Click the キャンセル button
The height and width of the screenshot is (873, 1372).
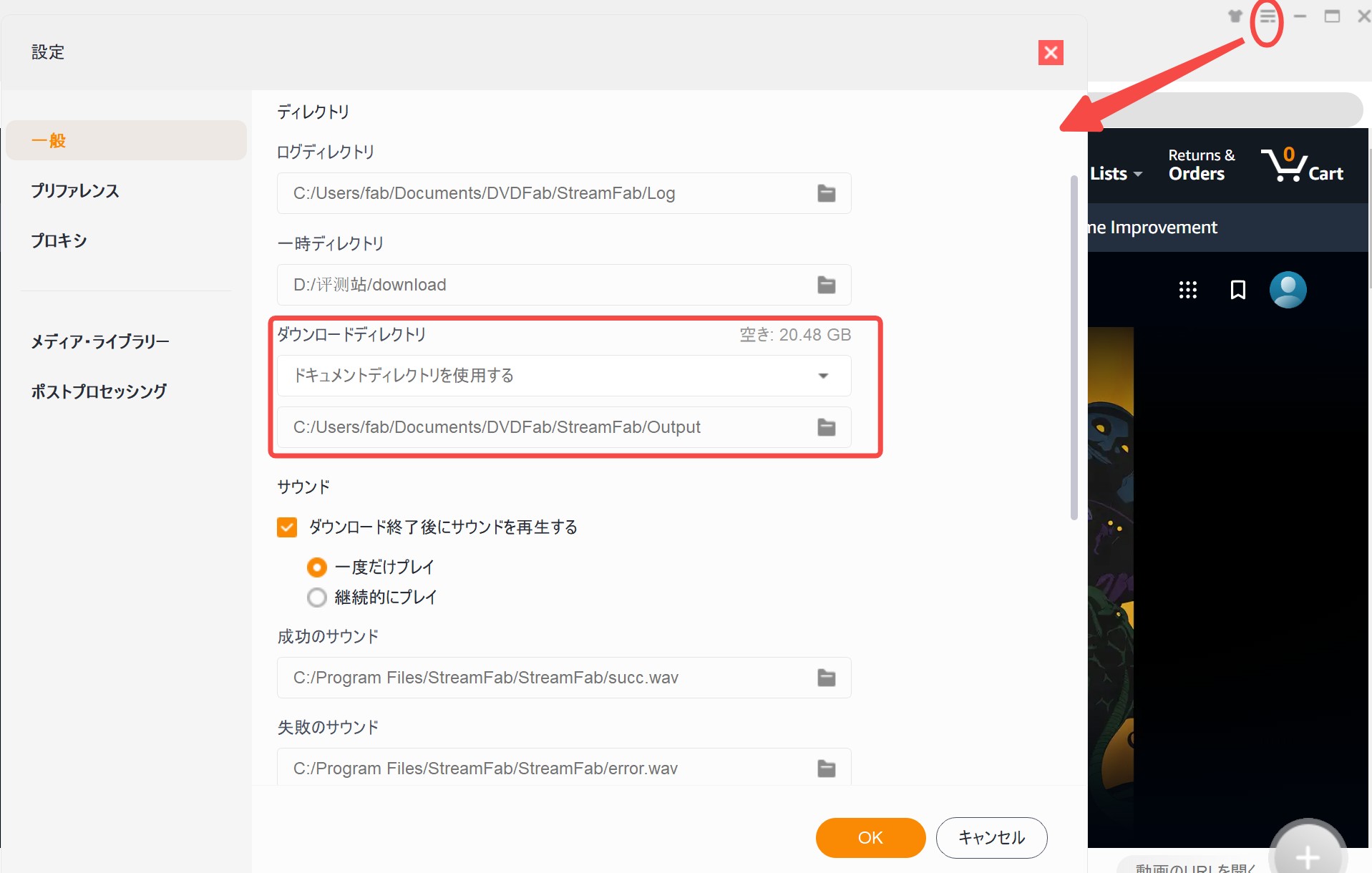click(991, 838)
